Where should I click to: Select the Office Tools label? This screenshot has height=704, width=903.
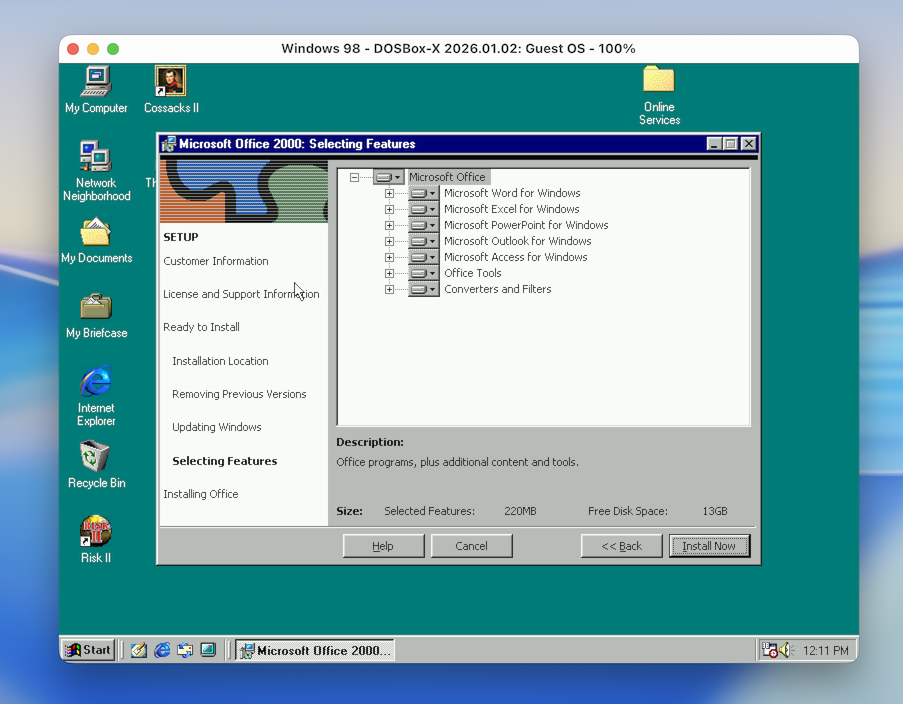click(x=472, y=273)
